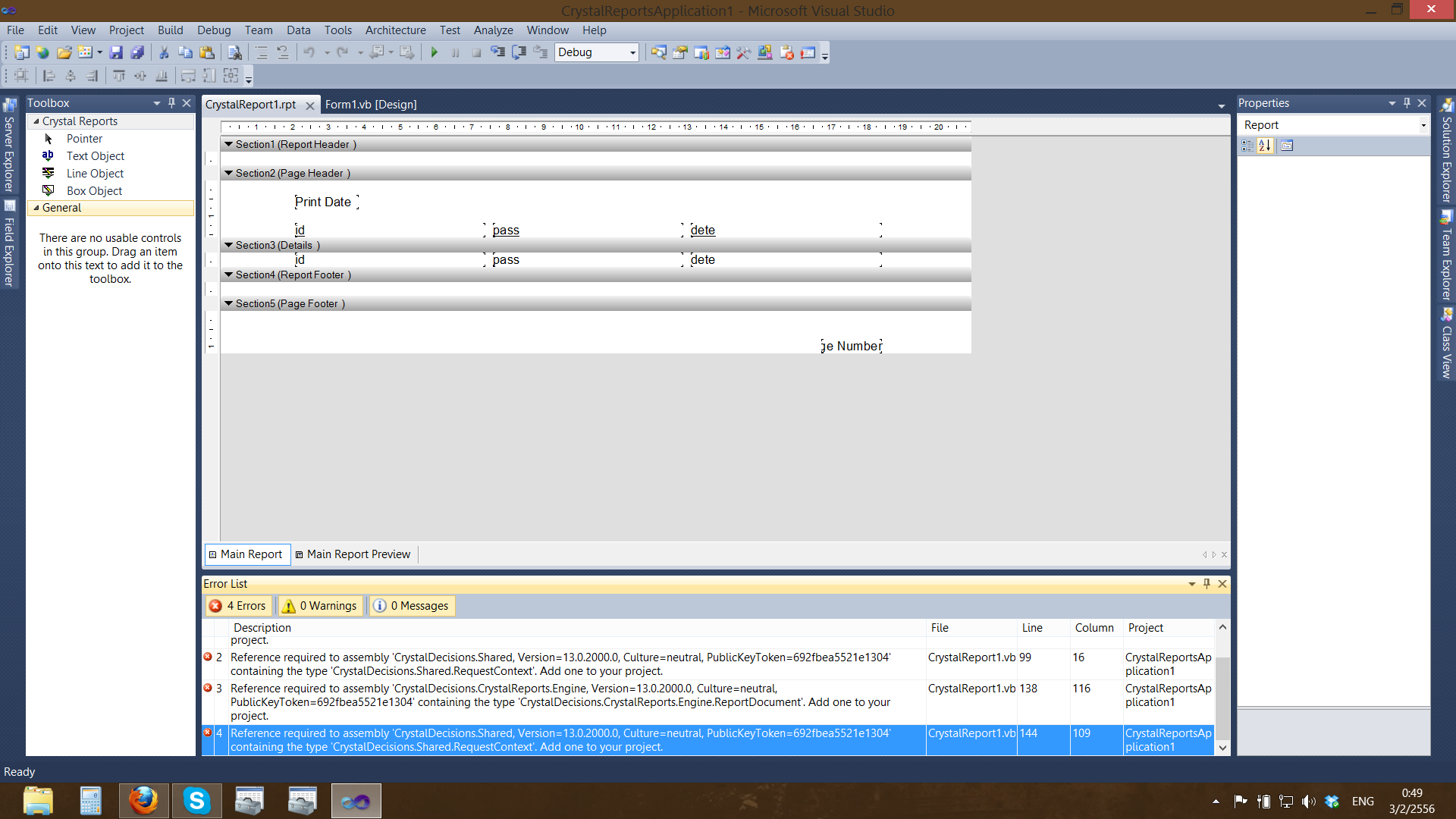Click the New Web Site toolbar icon
This screenshot has height=819, width=1456.
pyautogui.click(x=42, y=52)
